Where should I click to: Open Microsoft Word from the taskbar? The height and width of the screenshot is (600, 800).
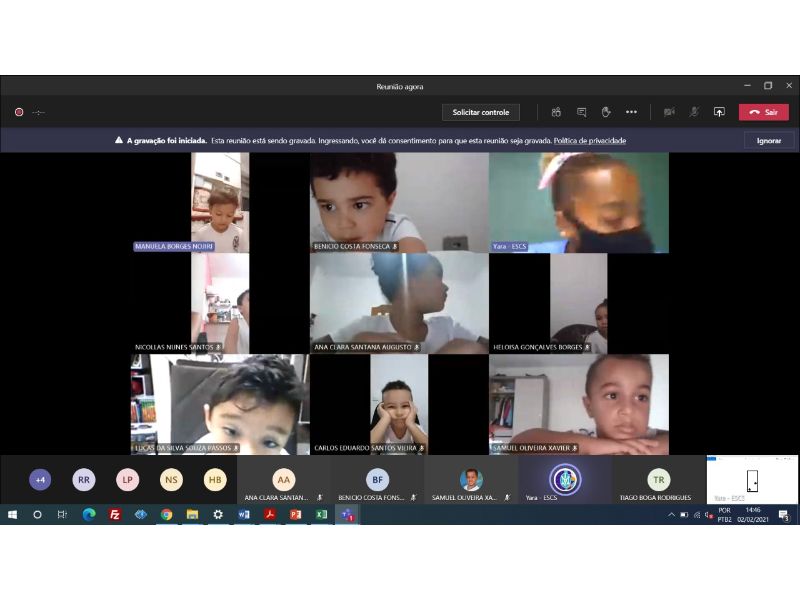point(243,515)
